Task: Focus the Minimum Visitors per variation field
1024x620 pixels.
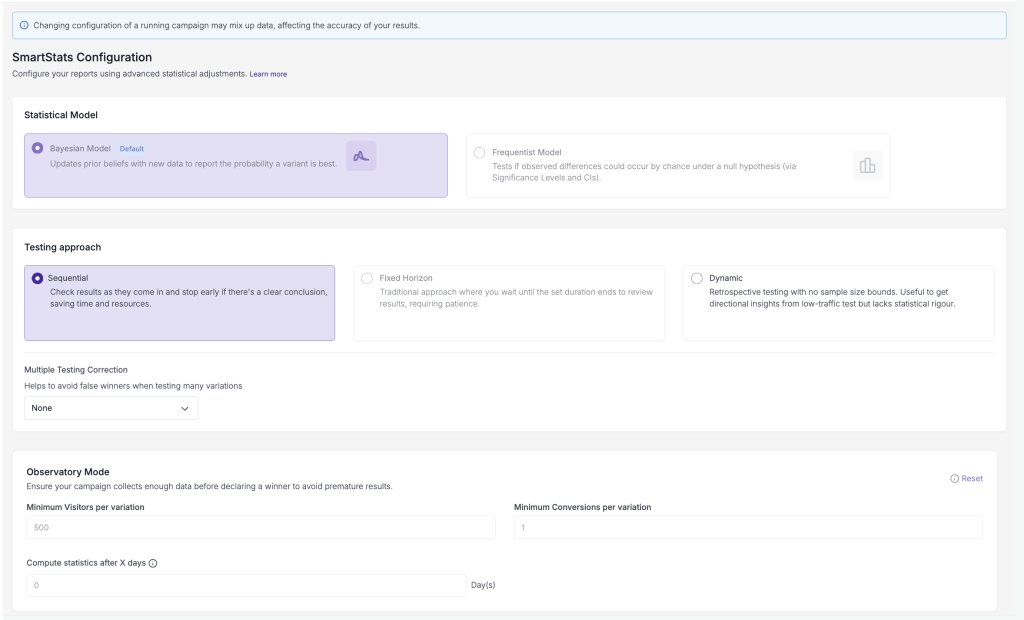Action: 261,527
